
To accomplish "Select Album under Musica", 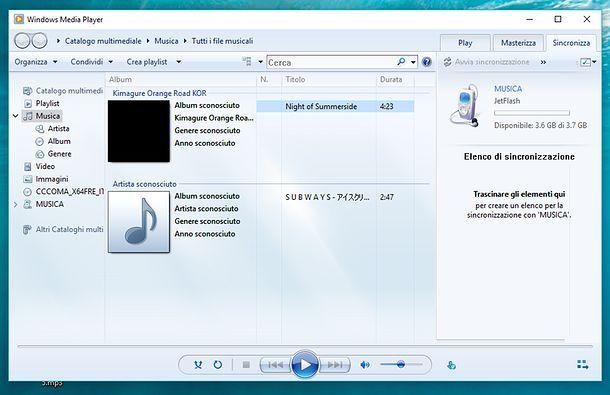I will (53, 141).
